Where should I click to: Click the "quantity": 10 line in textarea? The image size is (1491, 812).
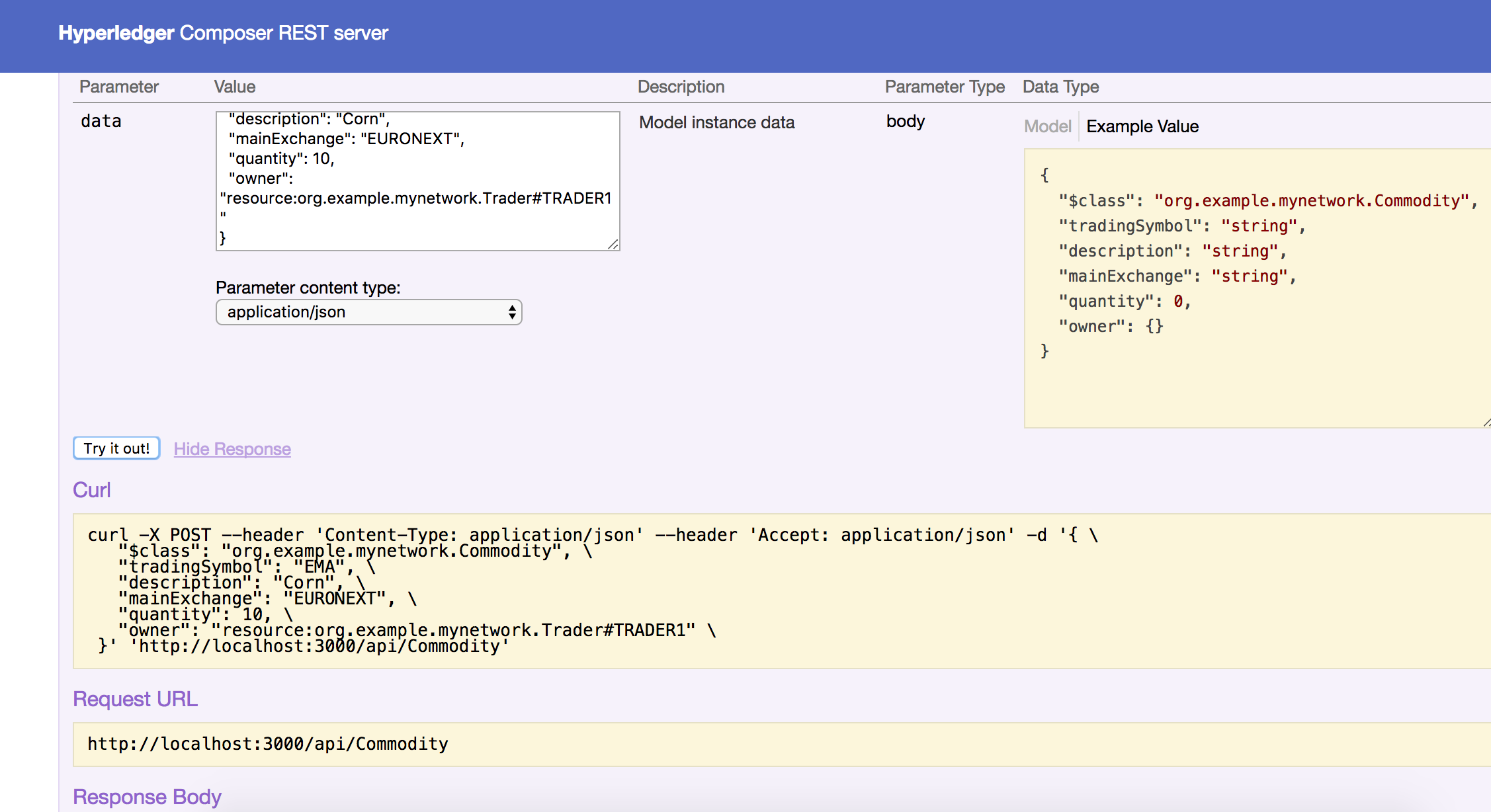pos(282,159)
